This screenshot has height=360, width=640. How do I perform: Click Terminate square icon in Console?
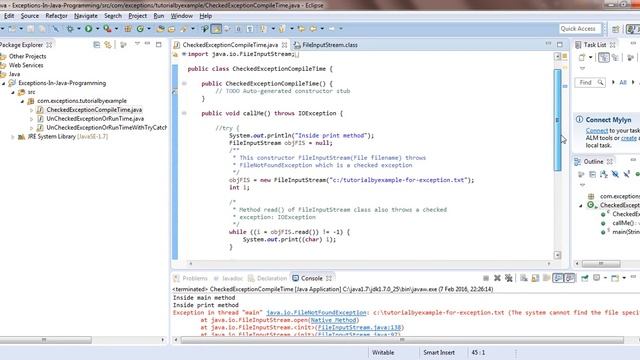tap(486, 278)
